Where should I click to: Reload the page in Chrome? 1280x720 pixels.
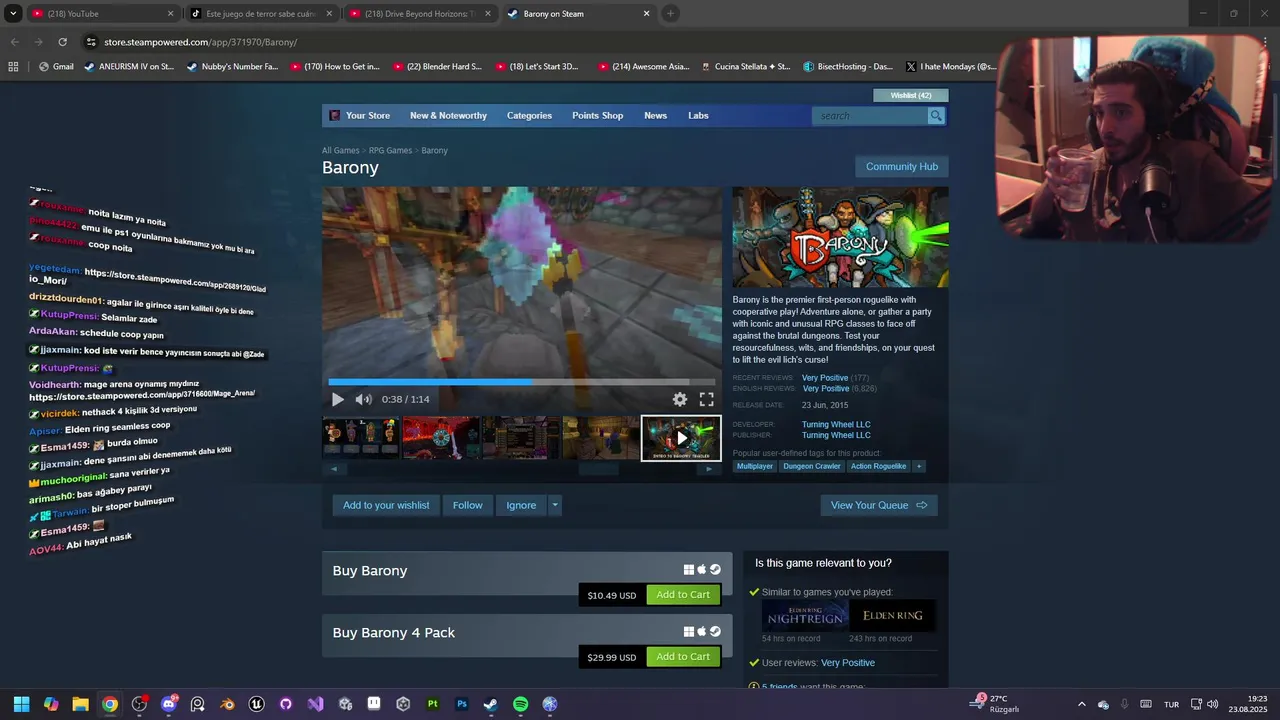pos(62,42)
